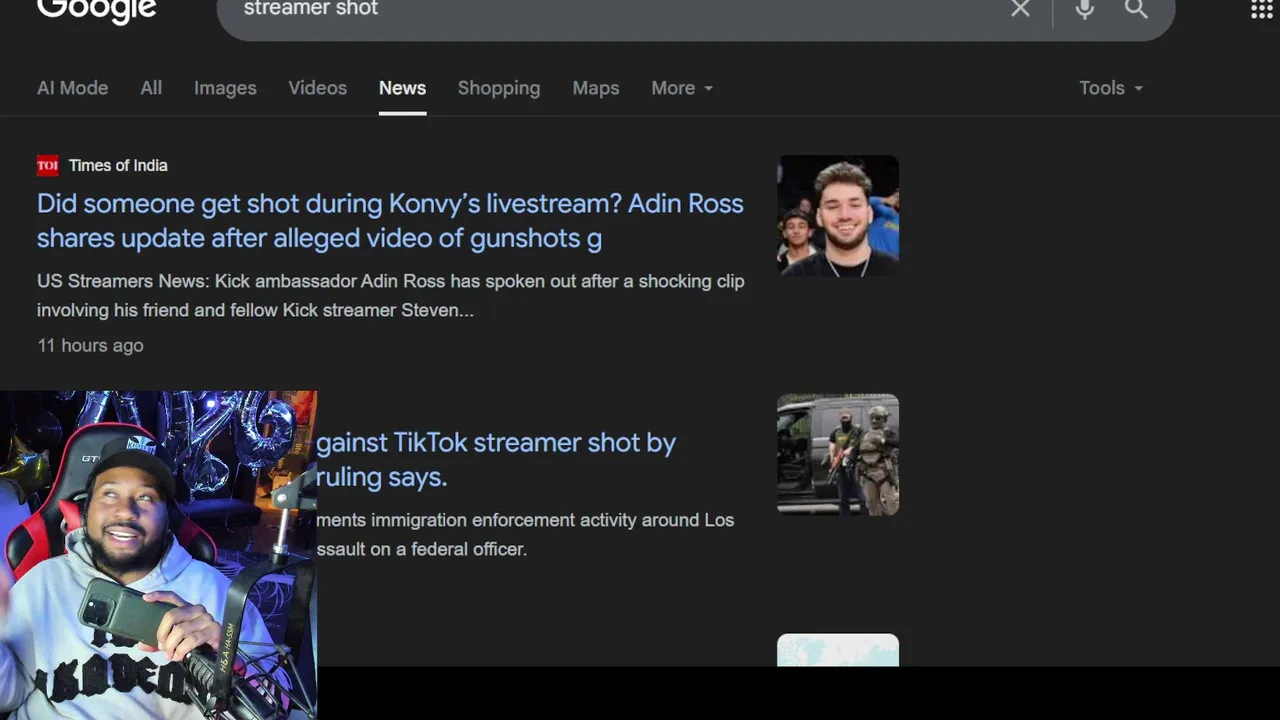Open Konvy's livestream headline link
Image resolution: width=1280 pixels, height=720 pixels.
[x=390, y=221]
